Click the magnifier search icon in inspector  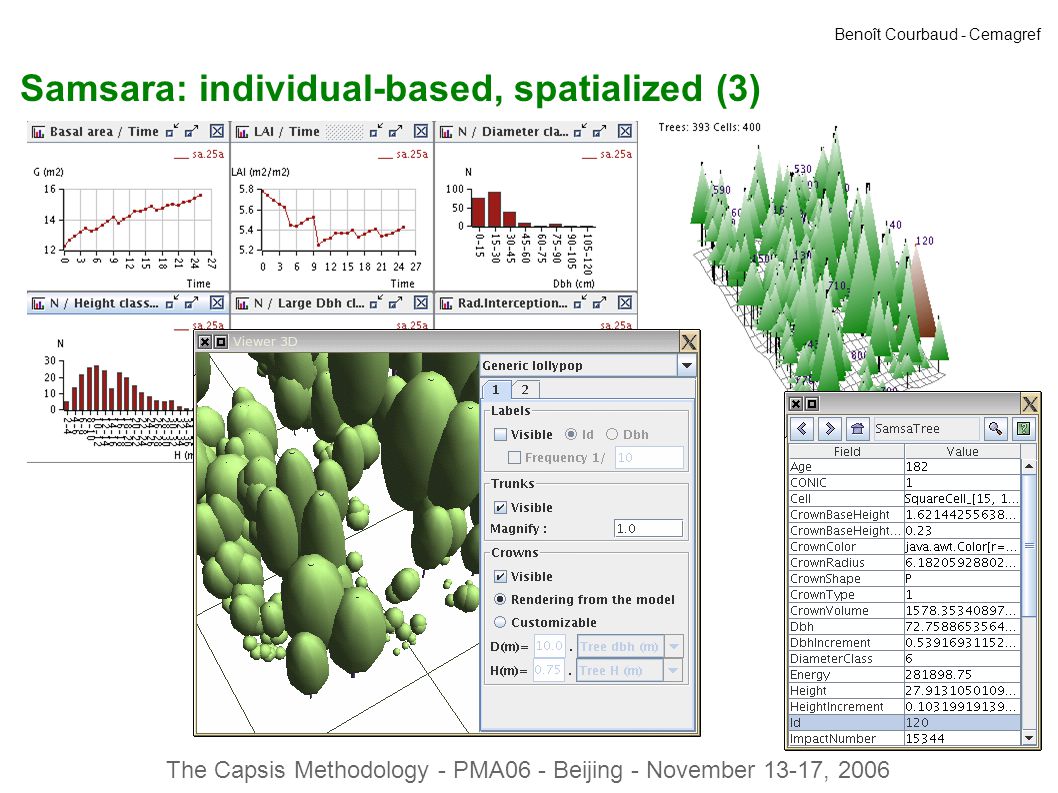point(995,428)
